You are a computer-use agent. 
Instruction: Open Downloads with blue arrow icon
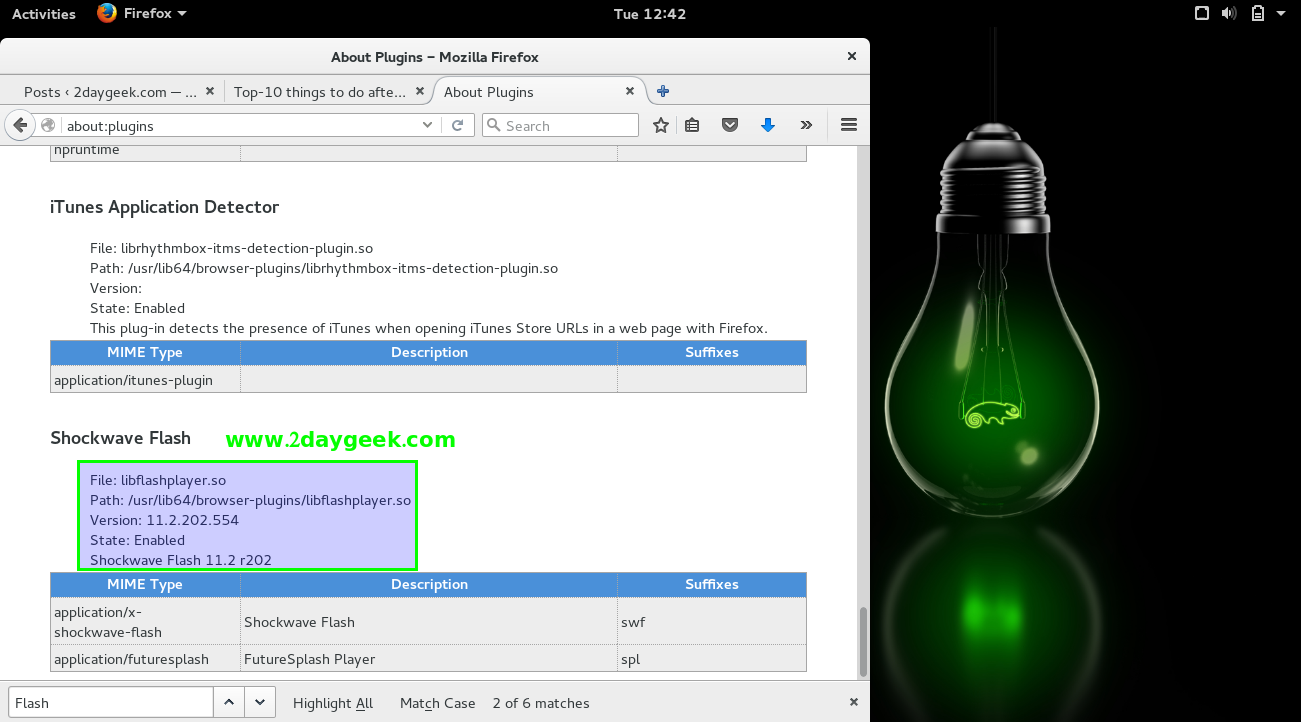pyautogui.click(x=768, y=125)
